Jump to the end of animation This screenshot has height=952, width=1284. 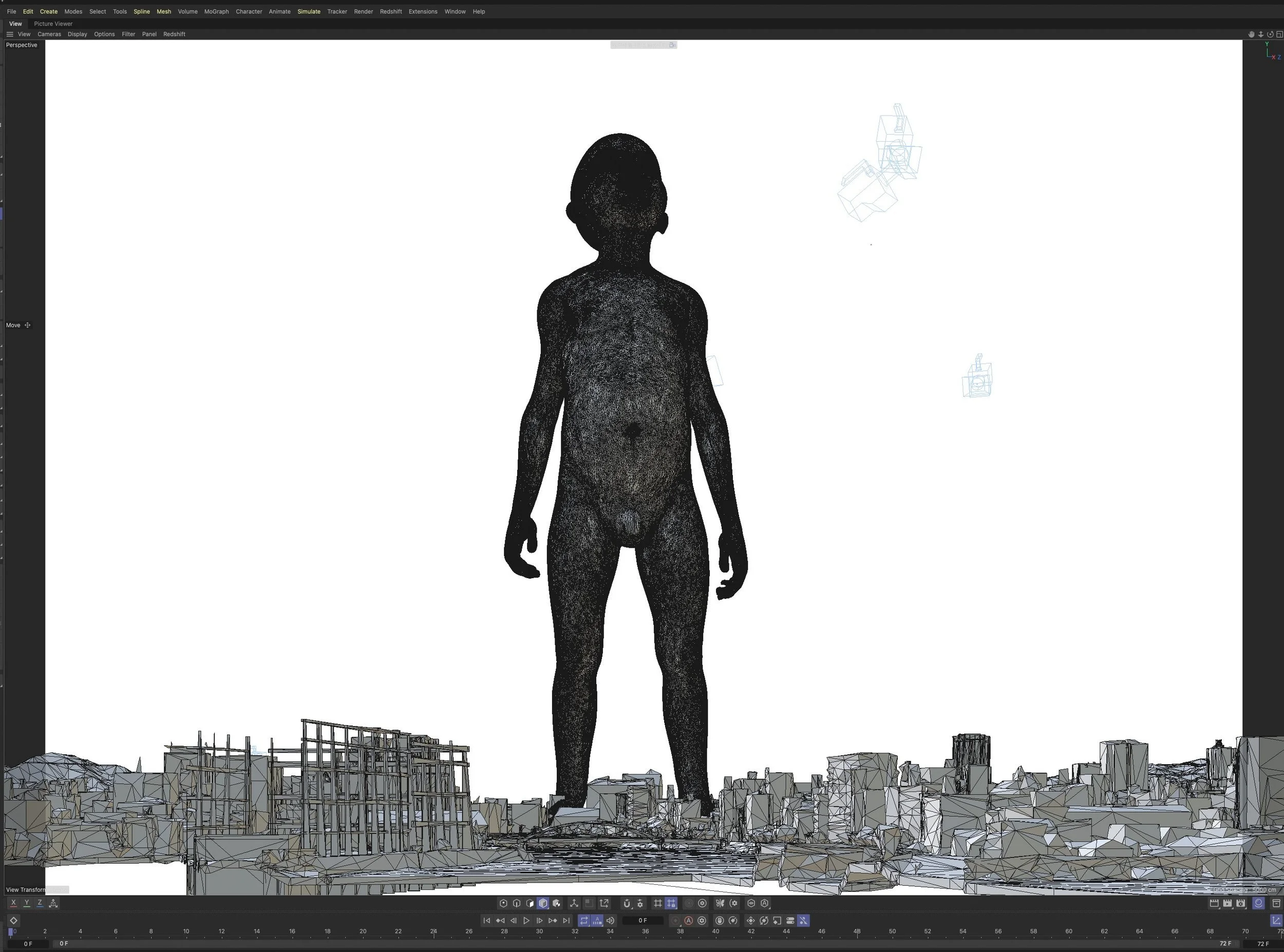click(x=566, y=920)
